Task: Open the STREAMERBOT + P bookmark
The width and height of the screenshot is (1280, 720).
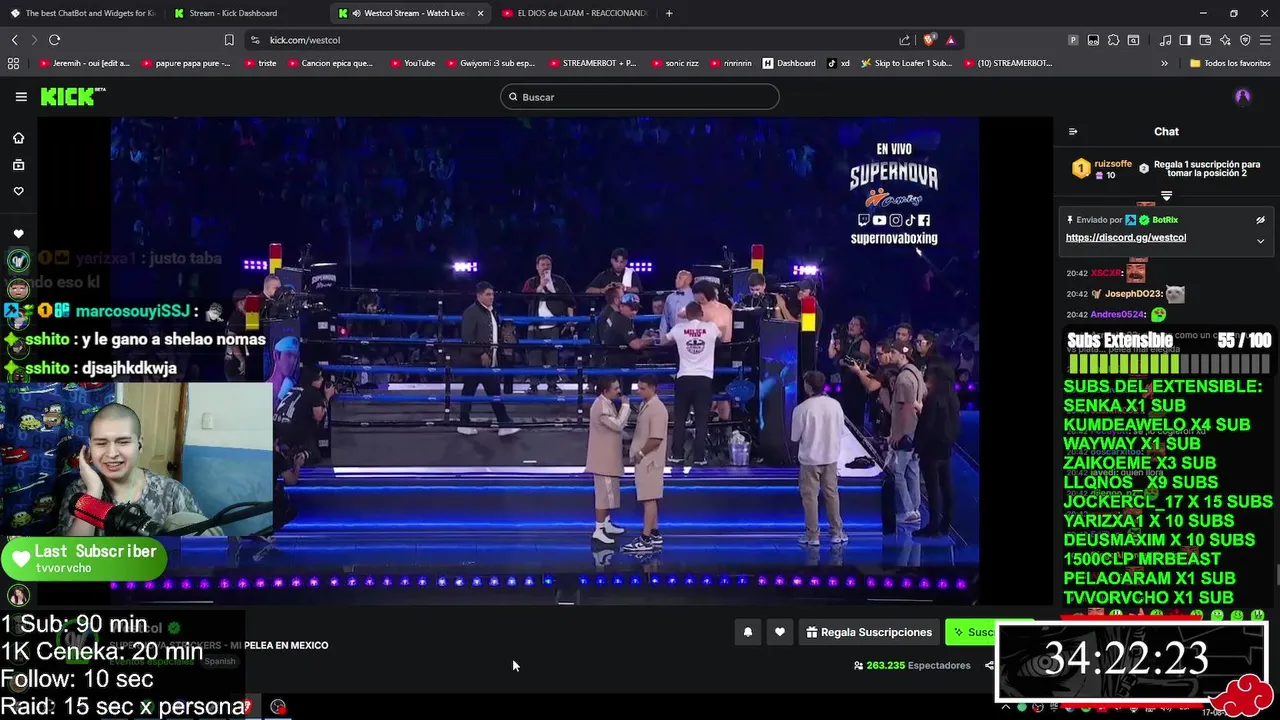Action: coord(592,63)
